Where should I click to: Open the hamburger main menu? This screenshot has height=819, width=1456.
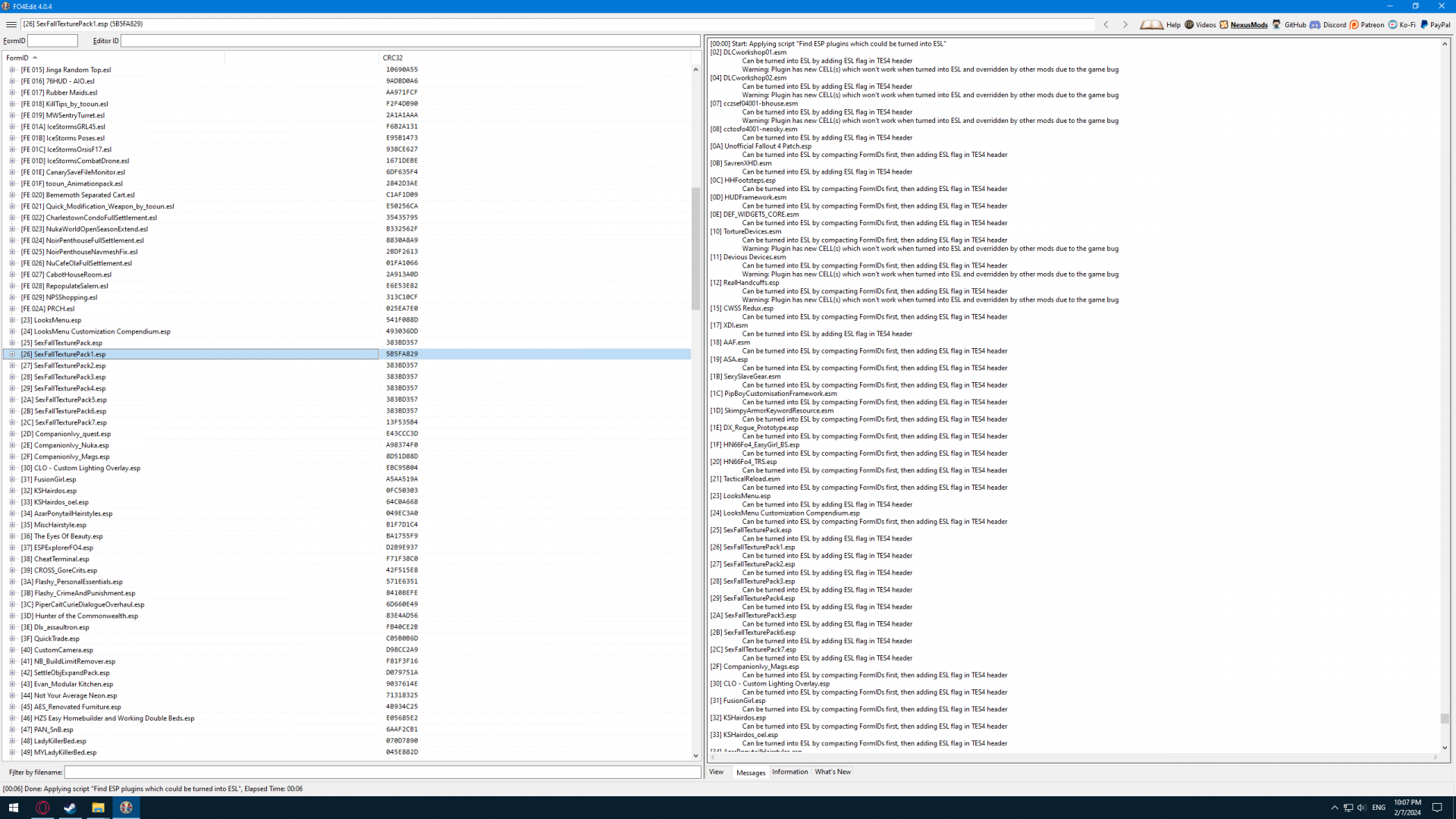pyautogui.click(x=11, y=24)
